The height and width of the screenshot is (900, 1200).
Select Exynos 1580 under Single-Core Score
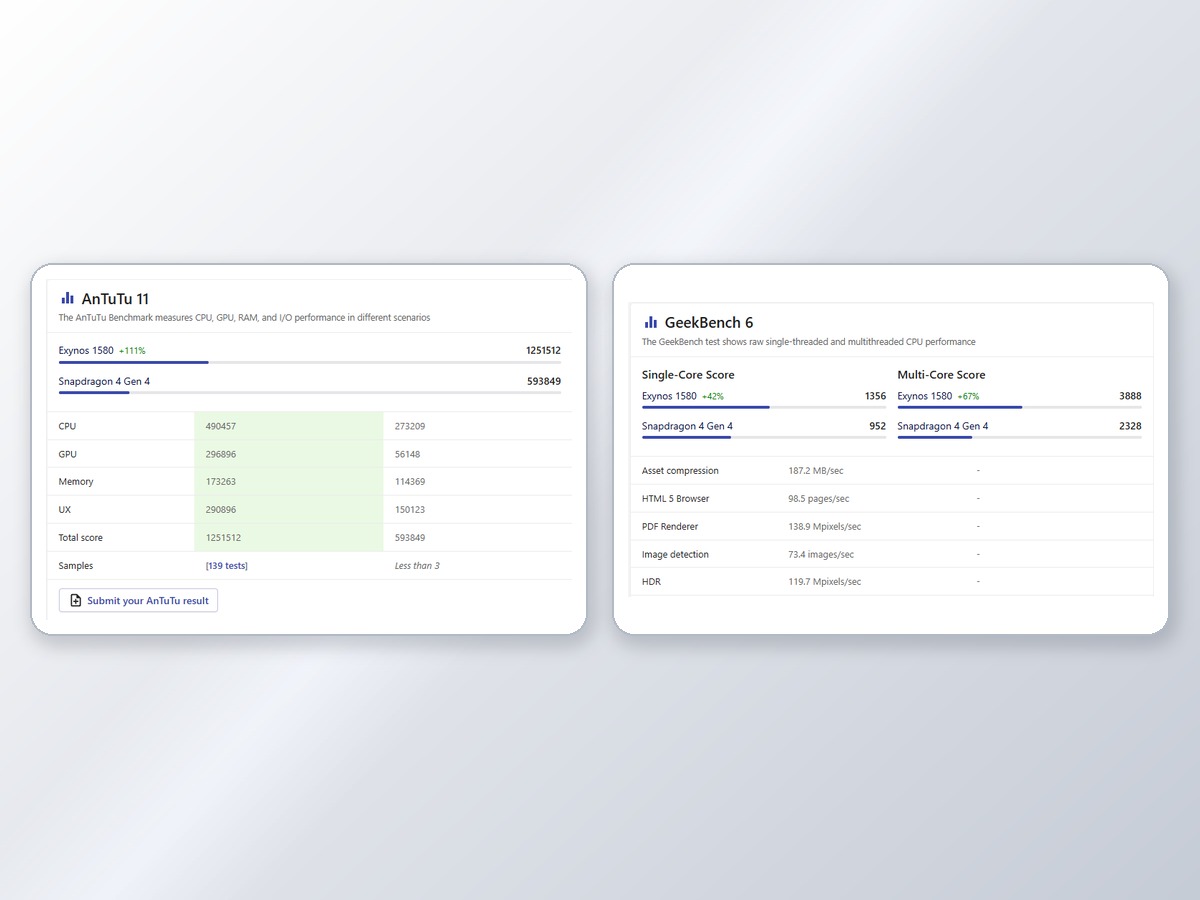[x=669, y=396]
